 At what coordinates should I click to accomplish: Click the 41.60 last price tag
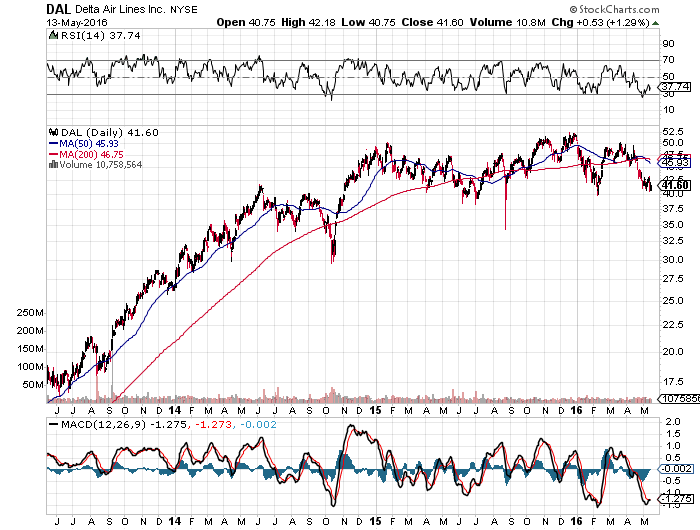(x=676, y=185)
